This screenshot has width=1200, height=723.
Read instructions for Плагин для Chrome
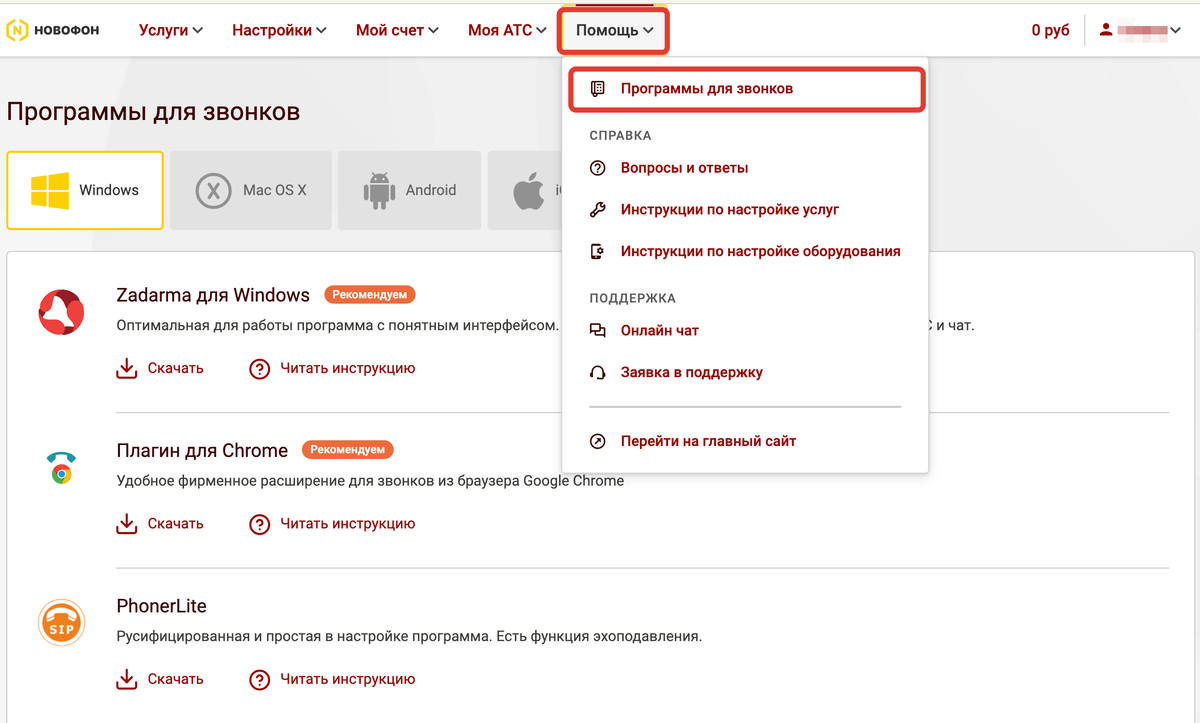332,523
